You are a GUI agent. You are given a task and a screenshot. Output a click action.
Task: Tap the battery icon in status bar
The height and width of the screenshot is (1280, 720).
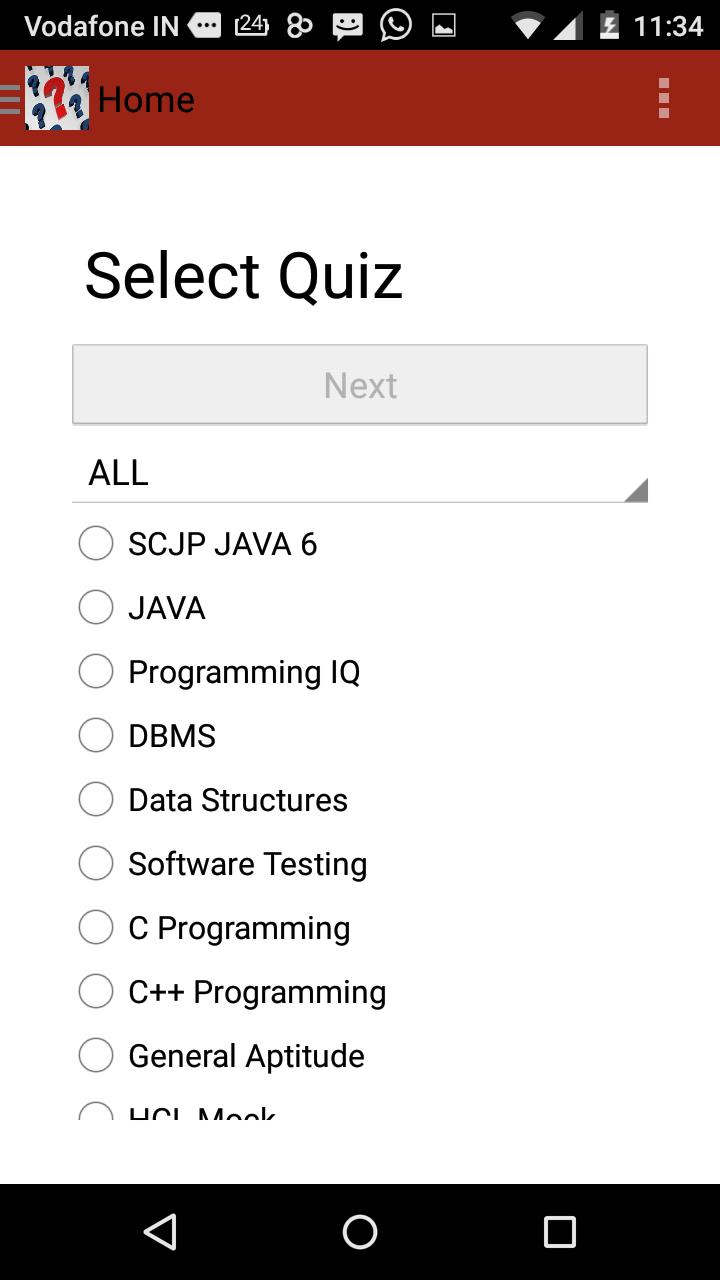click(x=609, y=25)
